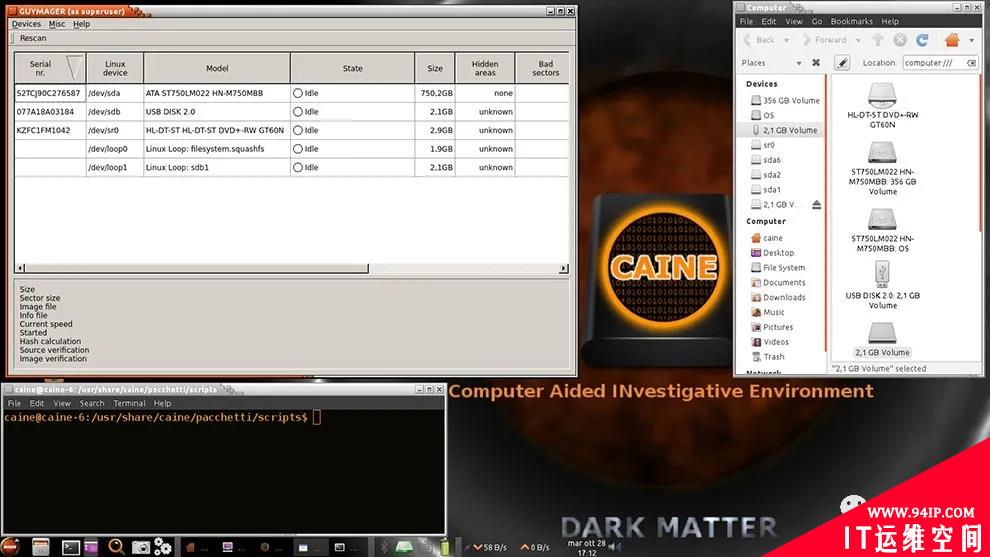
Task: Launch terminal from the taskbar panel
Action: coord(70,548)
